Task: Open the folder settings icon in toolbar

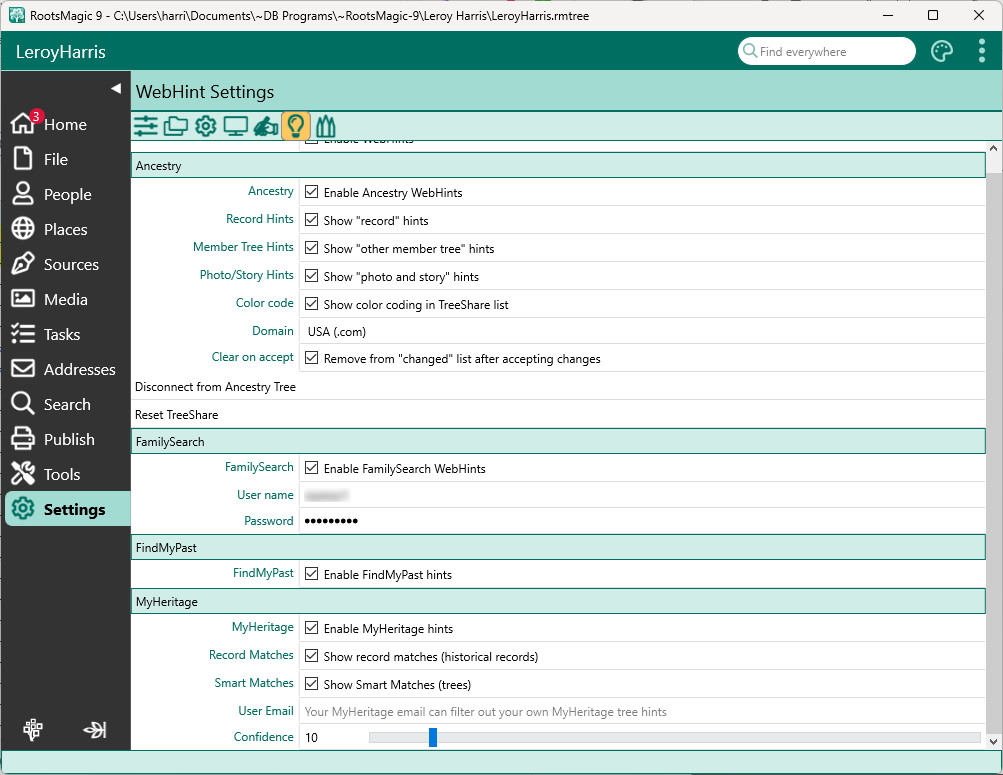Action: [176, 126]
